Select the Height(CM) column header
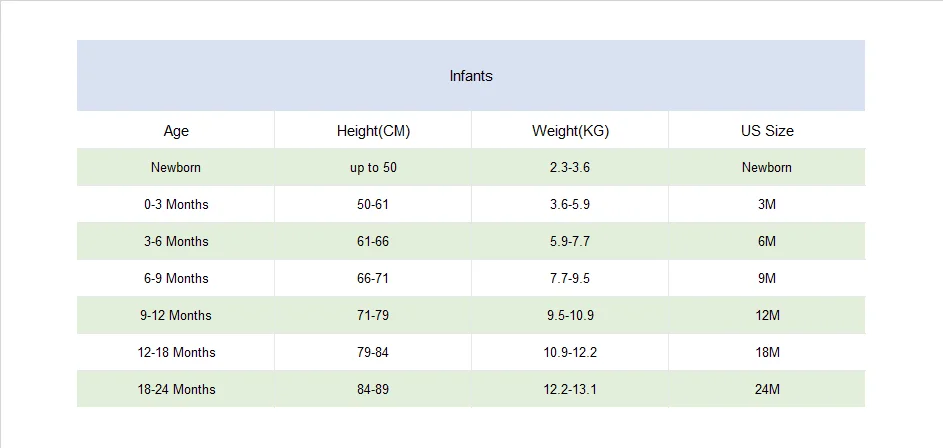Image resolution: width=943 pixels, height=448 pixels. 373,130
